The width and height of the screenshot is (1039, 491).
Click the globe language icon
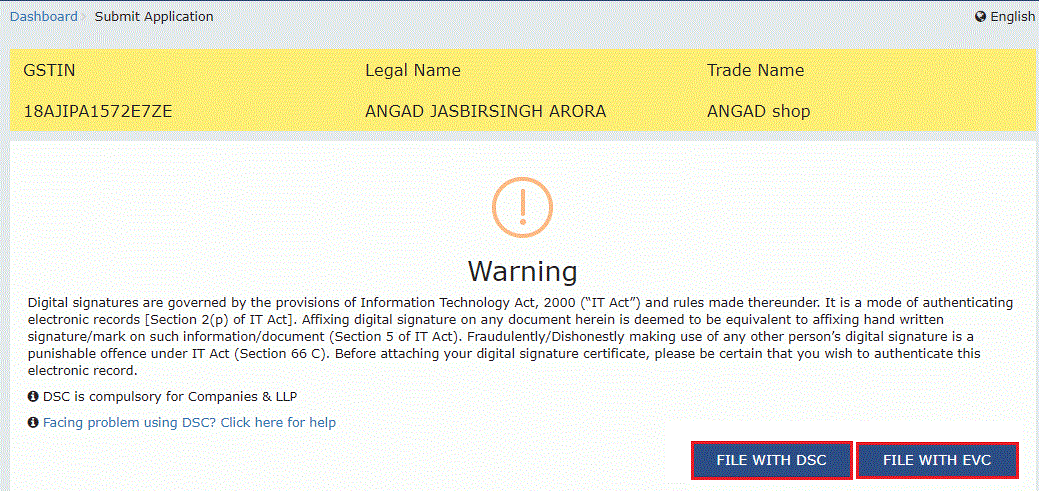pos(980,17)
